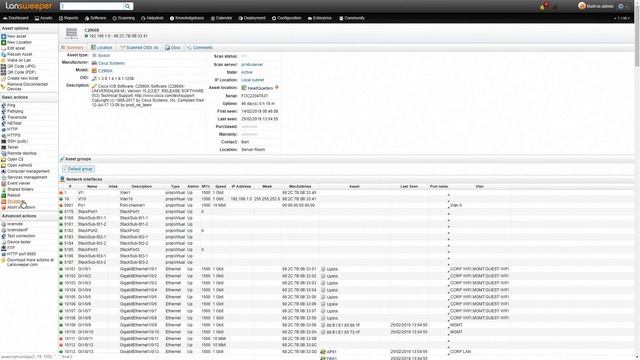Click the Test connection icon
The image size is (640, 360).
3,236
